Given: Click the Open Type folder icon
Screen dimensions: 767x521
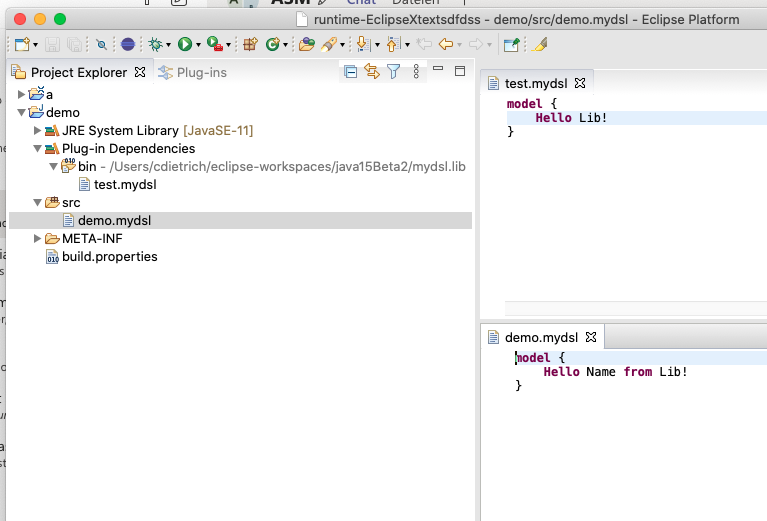Looking at the screenshot, I should (x=307, y=45).
